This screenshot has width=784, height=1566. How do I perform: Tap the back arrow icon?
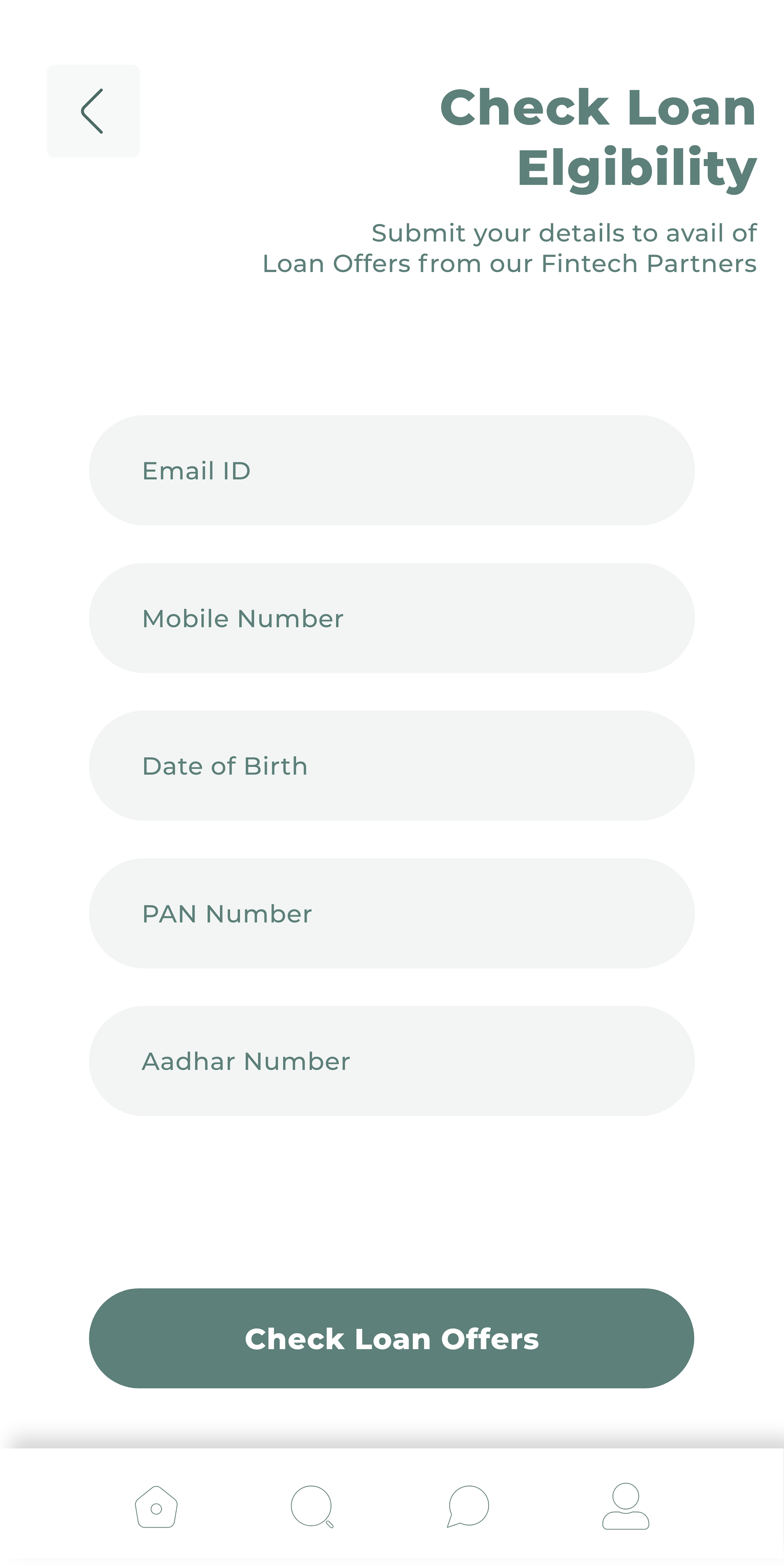[93, 111]
